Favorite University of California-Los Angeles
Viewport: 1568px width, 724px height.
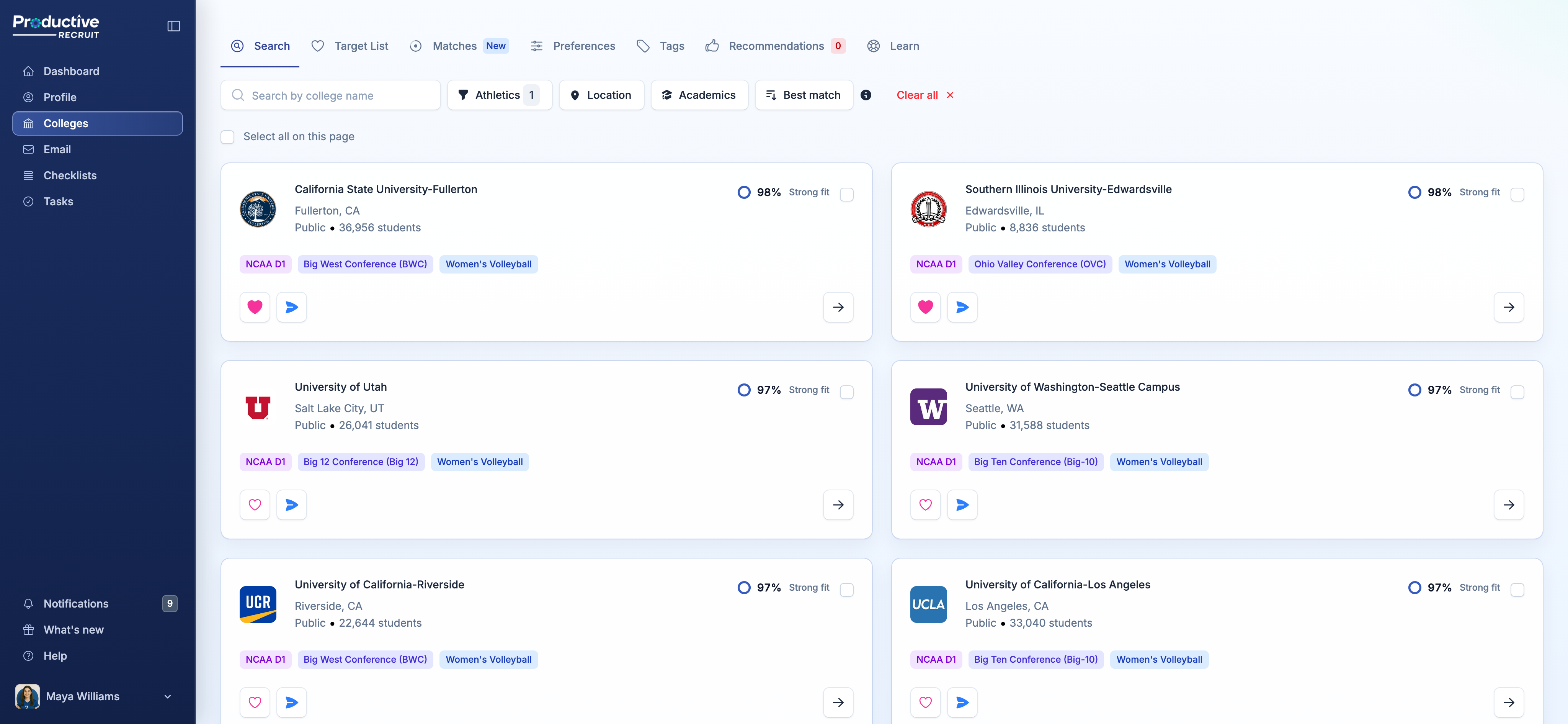[x=925, y=703]
